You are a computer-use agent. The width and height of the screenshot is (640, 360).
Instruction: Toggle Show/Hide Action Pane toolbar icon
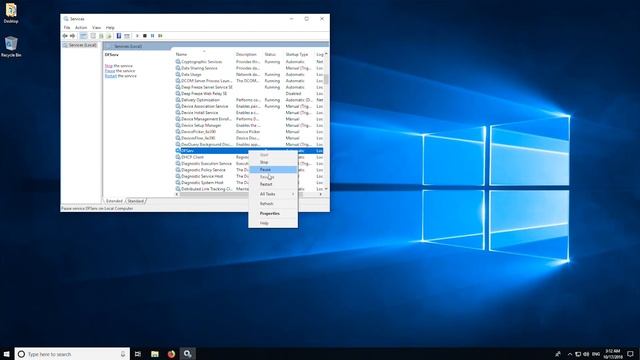(127, 36)
